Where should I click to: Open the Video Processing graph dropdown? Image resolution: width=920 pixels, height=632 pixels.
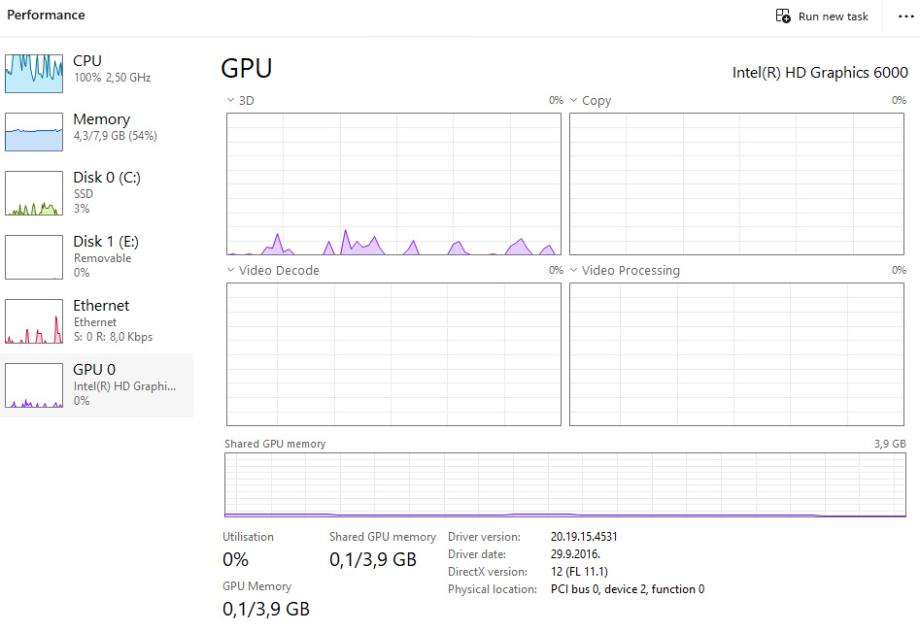pyautogui.click(x=574, y=271)
